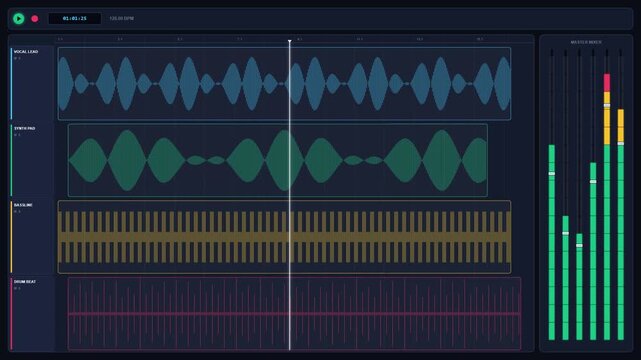Select the Synth Pad track header
This screenshot has height=360, width=641.
(32, 160)
